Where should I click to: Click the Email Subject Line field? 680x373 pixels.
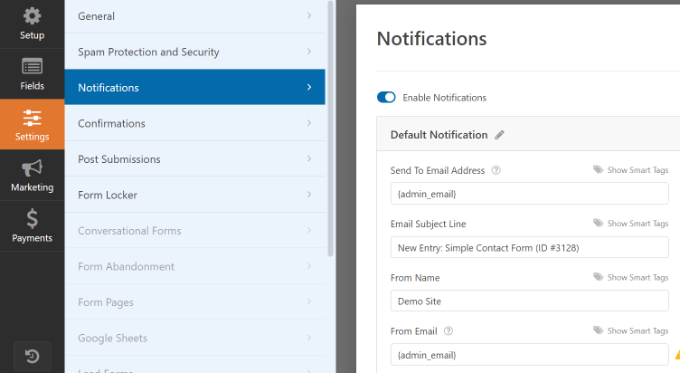[x=529, y=247]
